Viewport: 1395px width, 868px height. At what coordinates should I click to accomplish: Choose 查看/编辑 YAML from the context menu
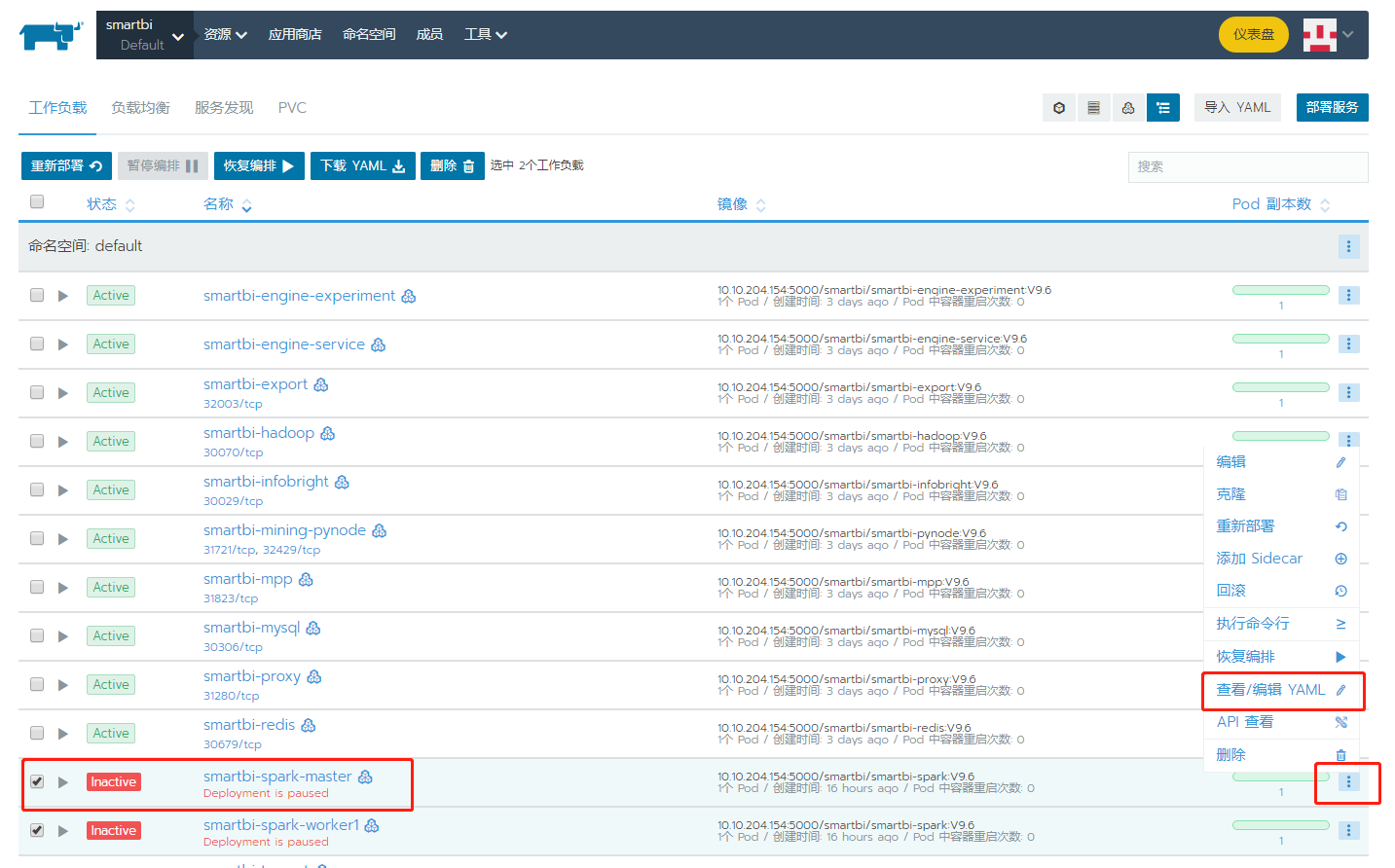click(x=1281, y=690)
